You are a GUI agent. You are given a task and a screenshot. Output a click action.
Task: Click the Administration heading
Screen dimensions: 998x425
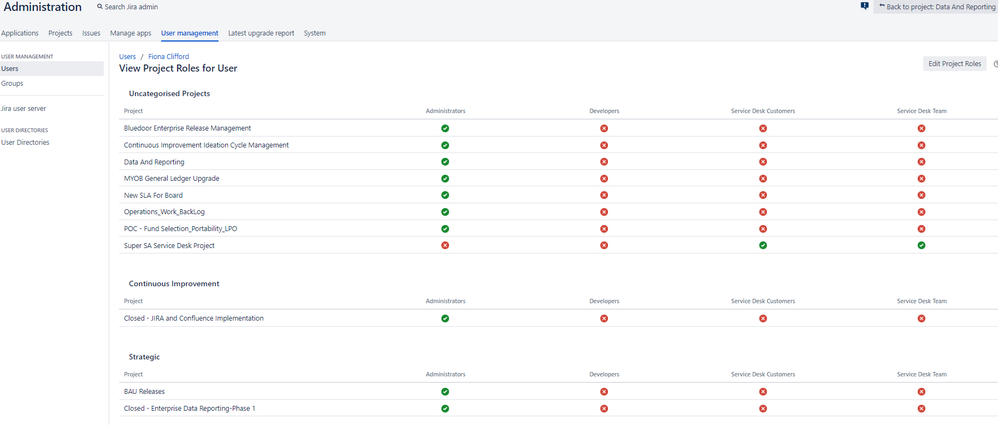[x=43, y=7]
